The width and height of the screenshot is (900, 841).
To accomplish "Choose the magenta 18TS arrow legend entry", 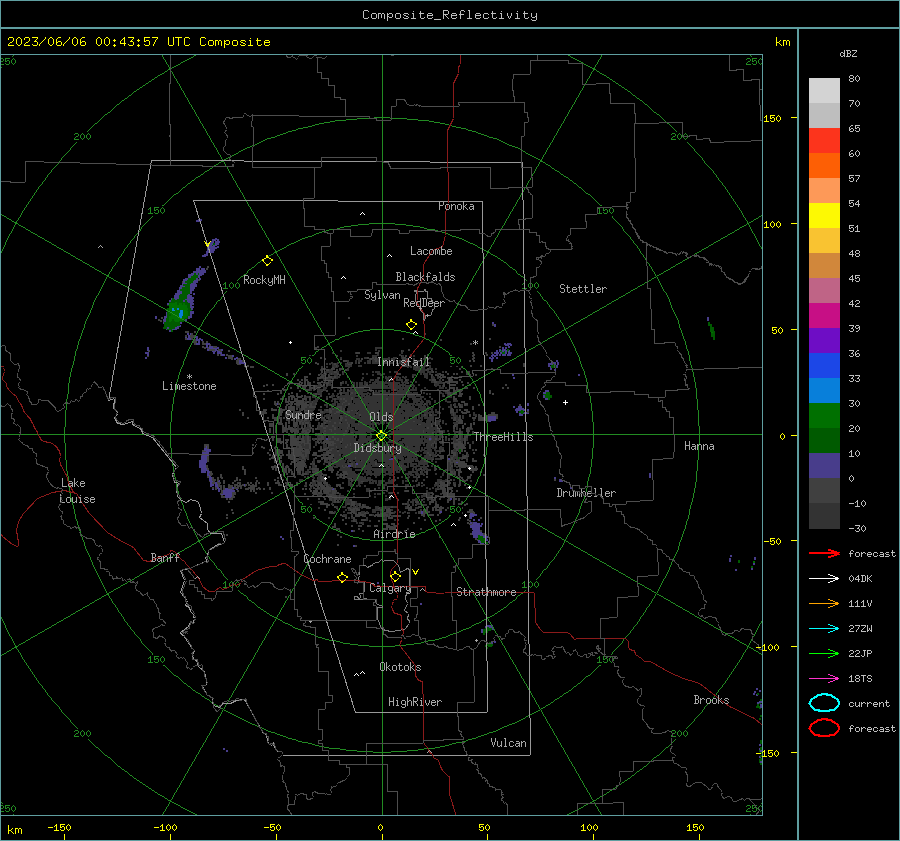I will click(824, 679).
